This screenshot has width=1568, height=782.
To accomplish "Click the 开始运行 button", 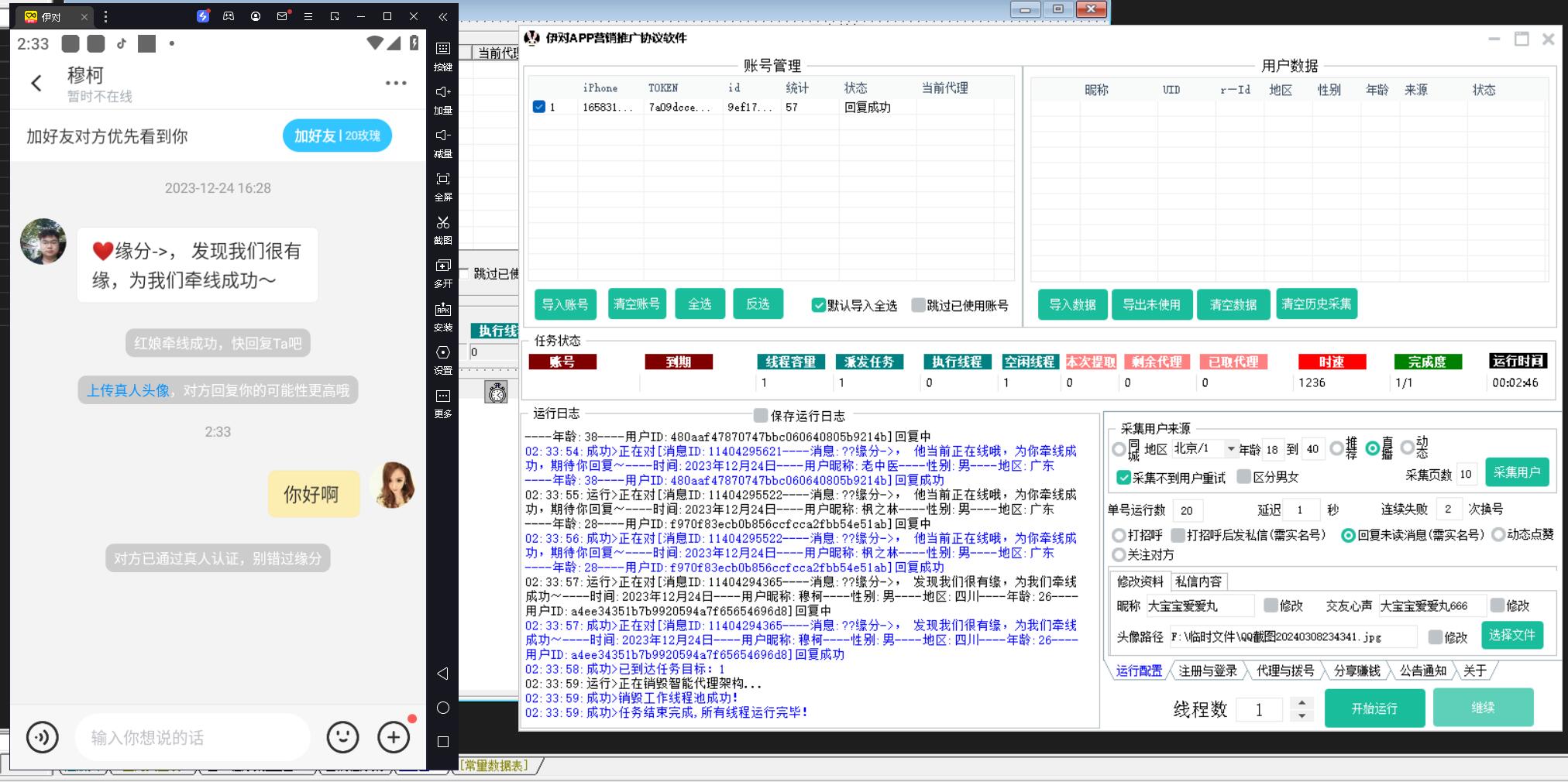I will coord(1374,708).
